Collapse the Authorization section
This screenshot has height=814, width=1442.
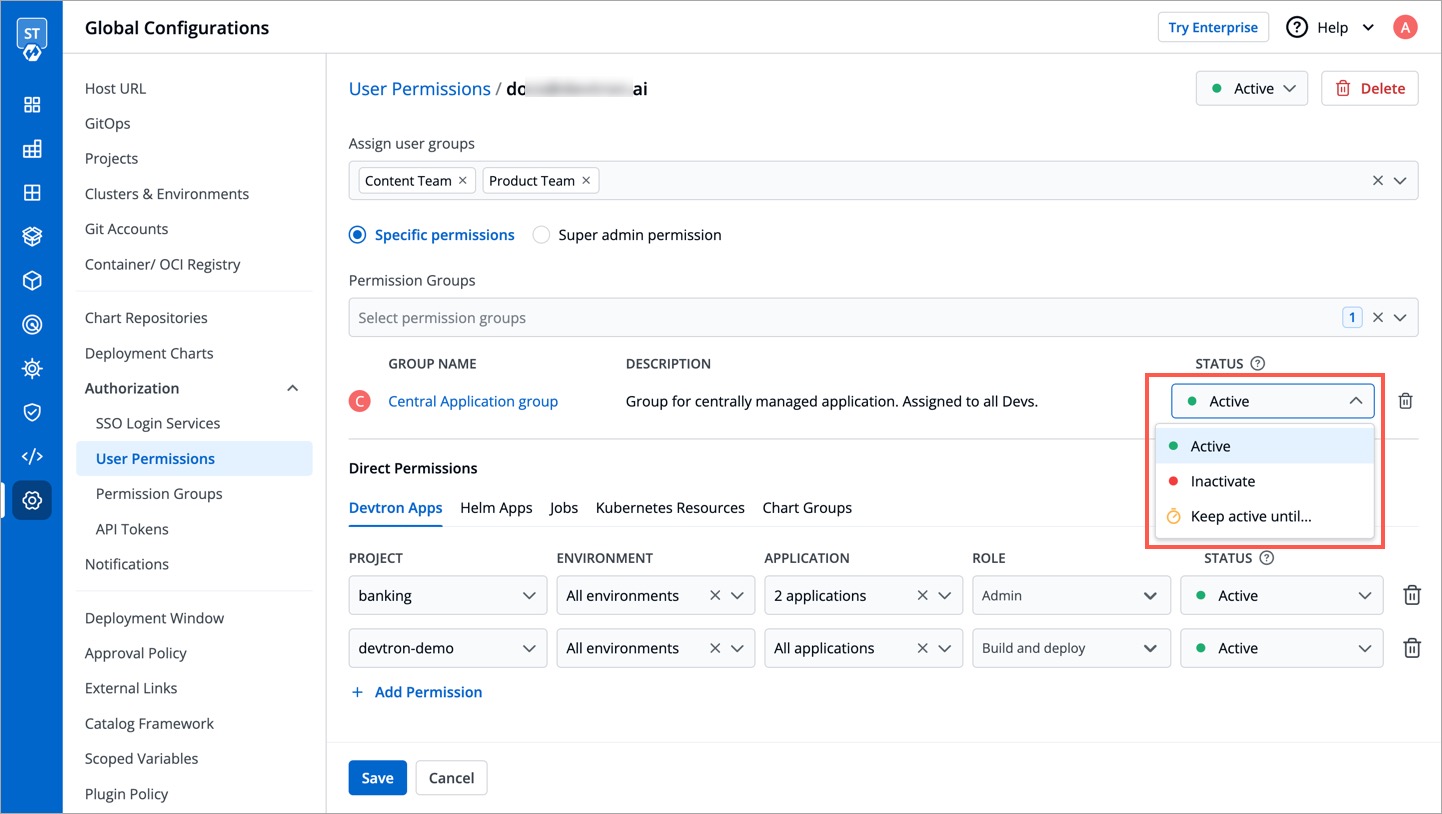(x=292, y=388)
